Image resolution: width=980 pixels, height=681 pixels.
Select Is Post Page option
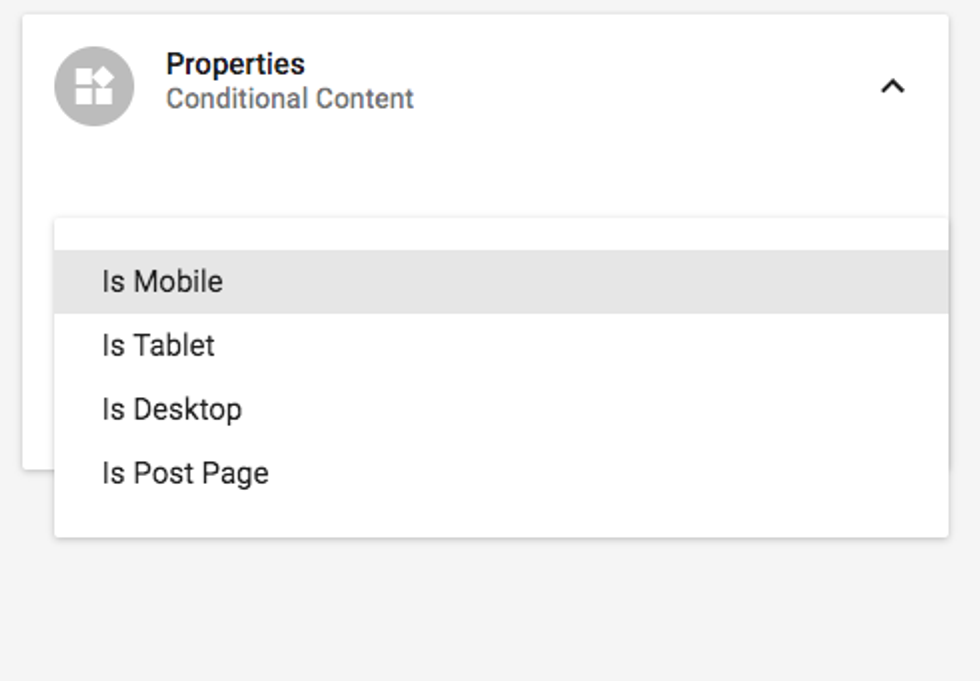(185, 474)
